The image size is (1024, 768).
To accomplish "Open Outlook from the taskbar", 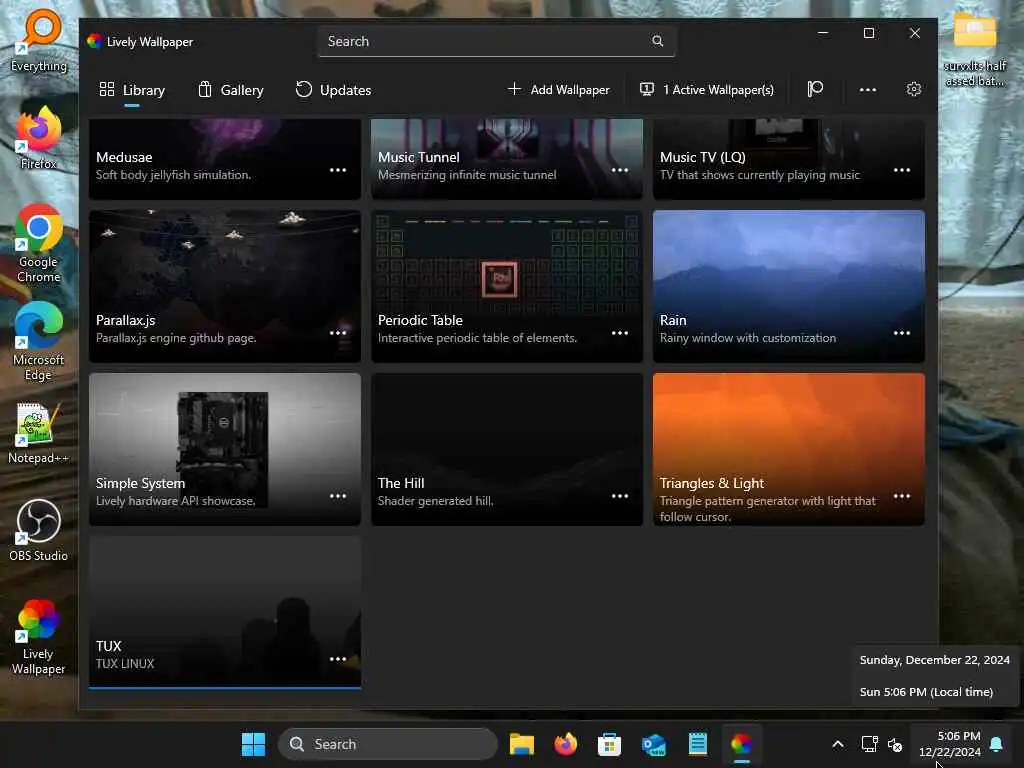I will (654, 744).
